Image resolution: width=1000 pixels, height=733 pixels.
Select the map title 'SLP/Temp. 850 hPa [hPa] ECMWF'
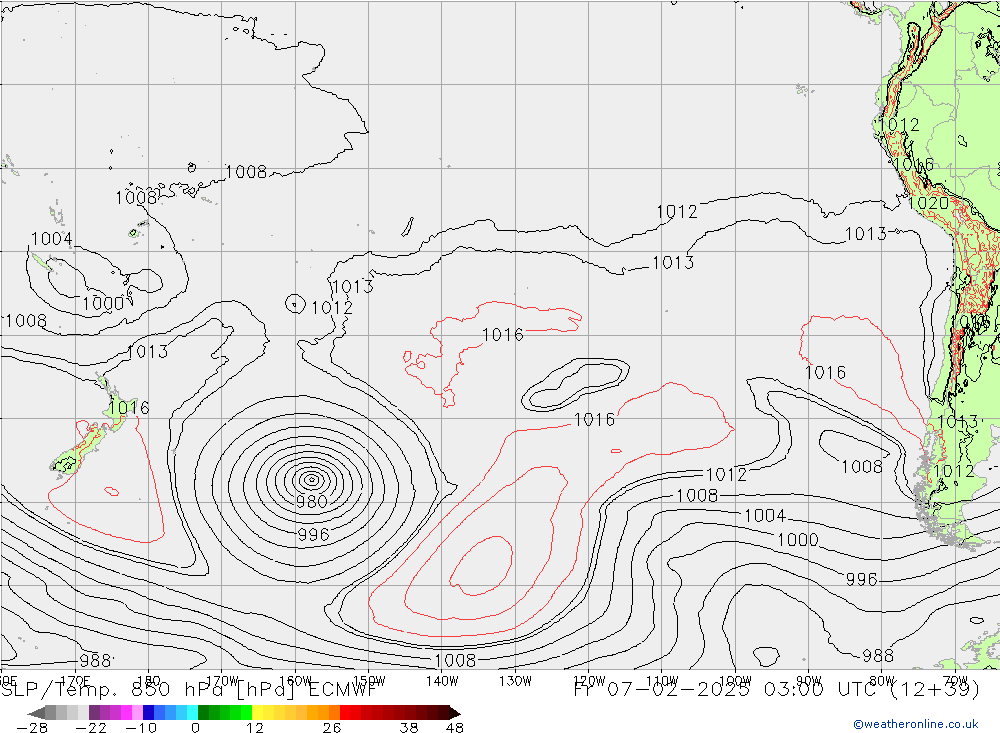tap(189, 690)
